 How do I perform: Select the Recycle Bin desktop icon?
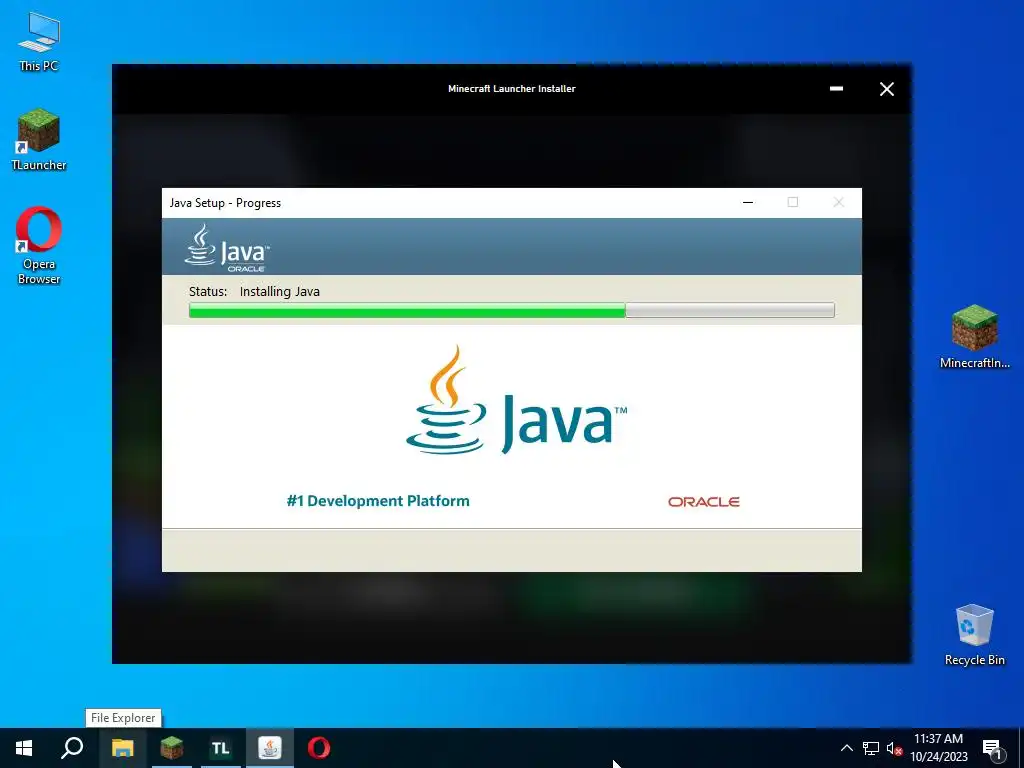(x=974, y=634)
